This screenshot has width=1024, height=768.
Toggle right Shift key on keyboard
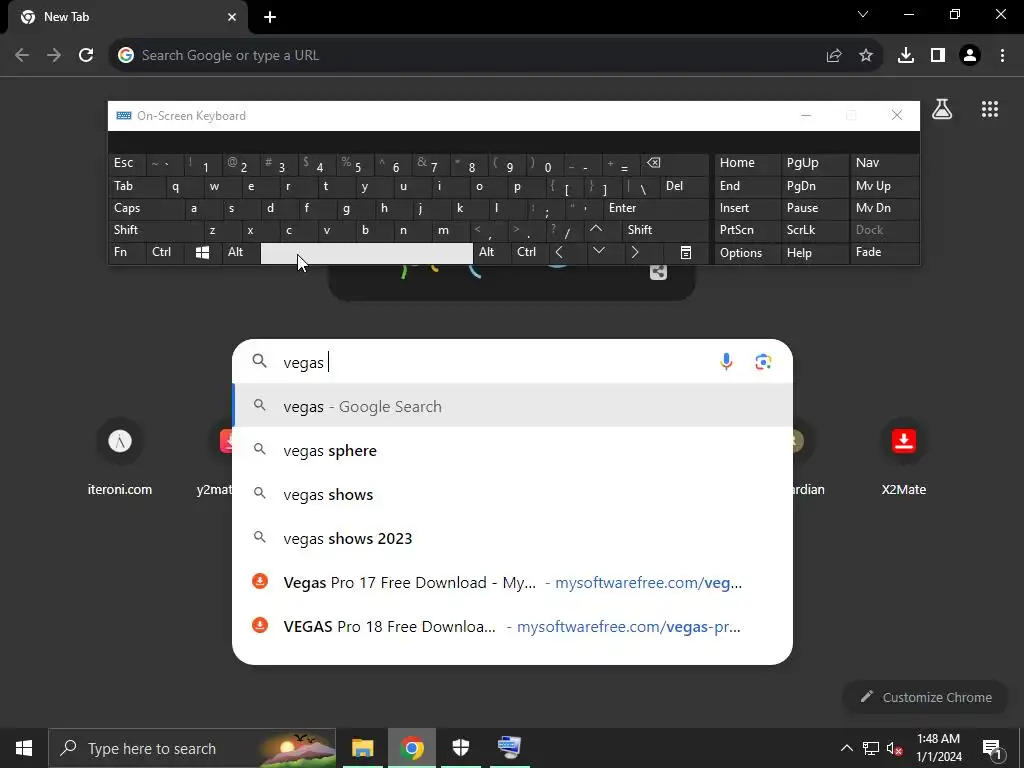[x=666, y=230]
